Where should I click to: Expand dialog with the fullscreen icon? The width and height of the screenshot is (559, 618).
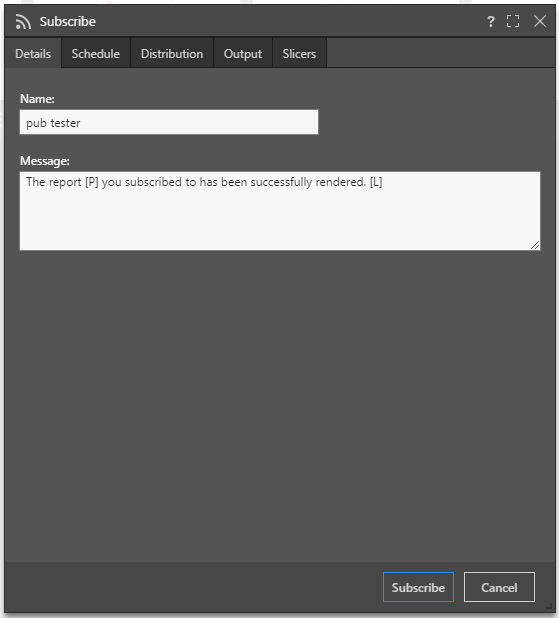pyautogui.click(x=513, y=21)
